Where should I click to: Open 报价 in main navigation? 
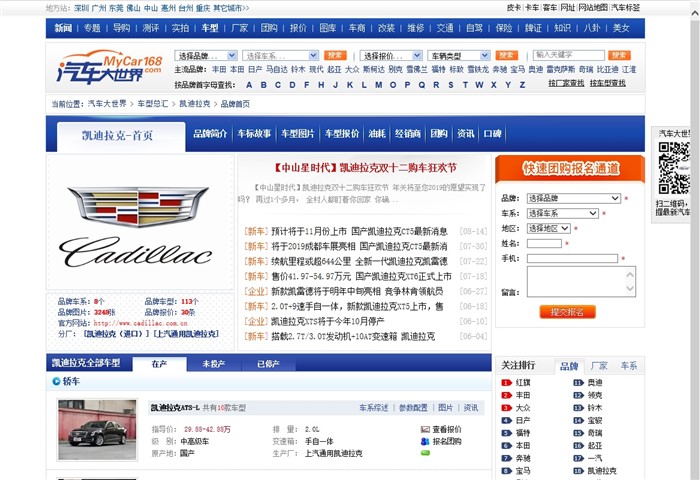[298, 28]
